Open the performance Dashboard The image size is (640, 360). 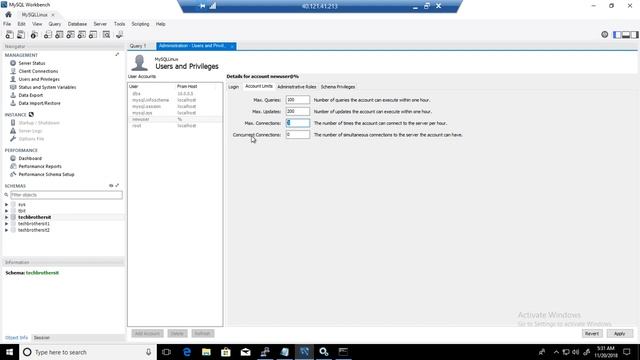(x=30, y=158)
